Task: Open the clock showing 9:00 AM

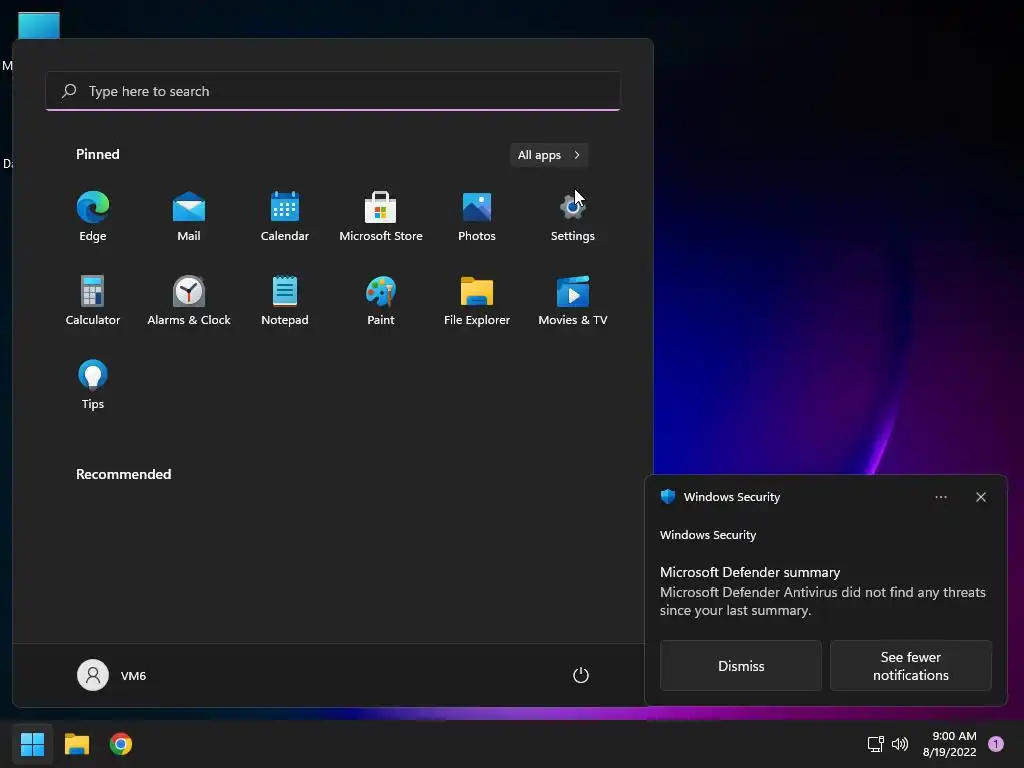Action: (950, 744)
